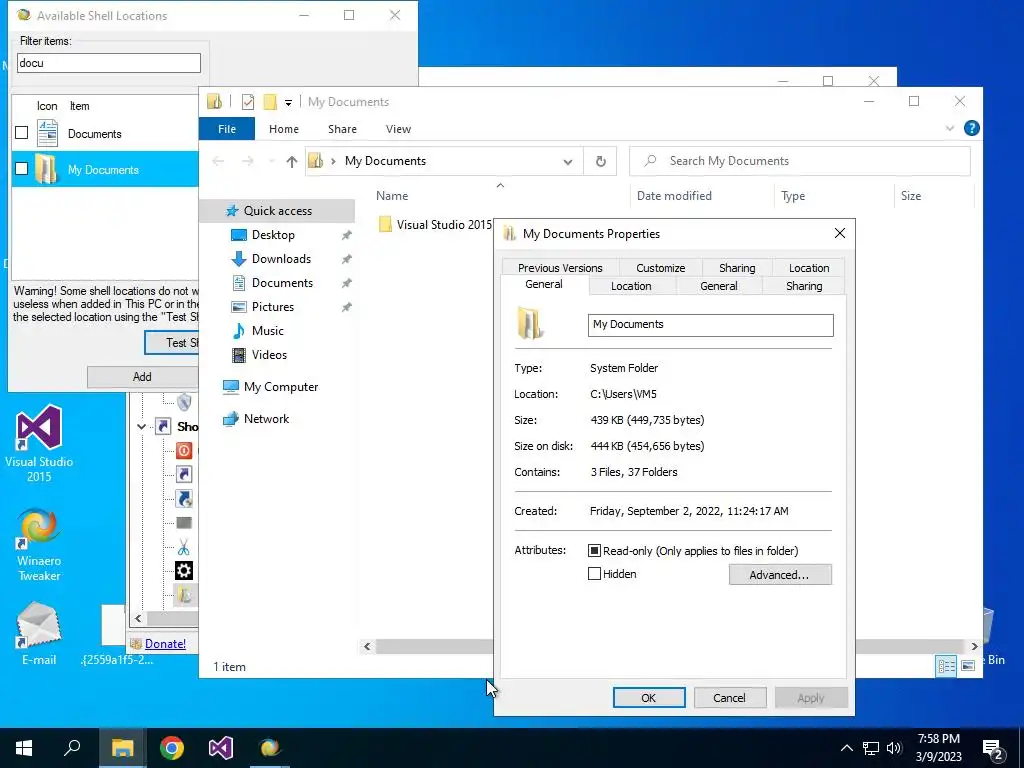Viewport: 1024px width, 768px height.
Task: Click the folder name field in Properties
Action: click(x=711, y=325)
